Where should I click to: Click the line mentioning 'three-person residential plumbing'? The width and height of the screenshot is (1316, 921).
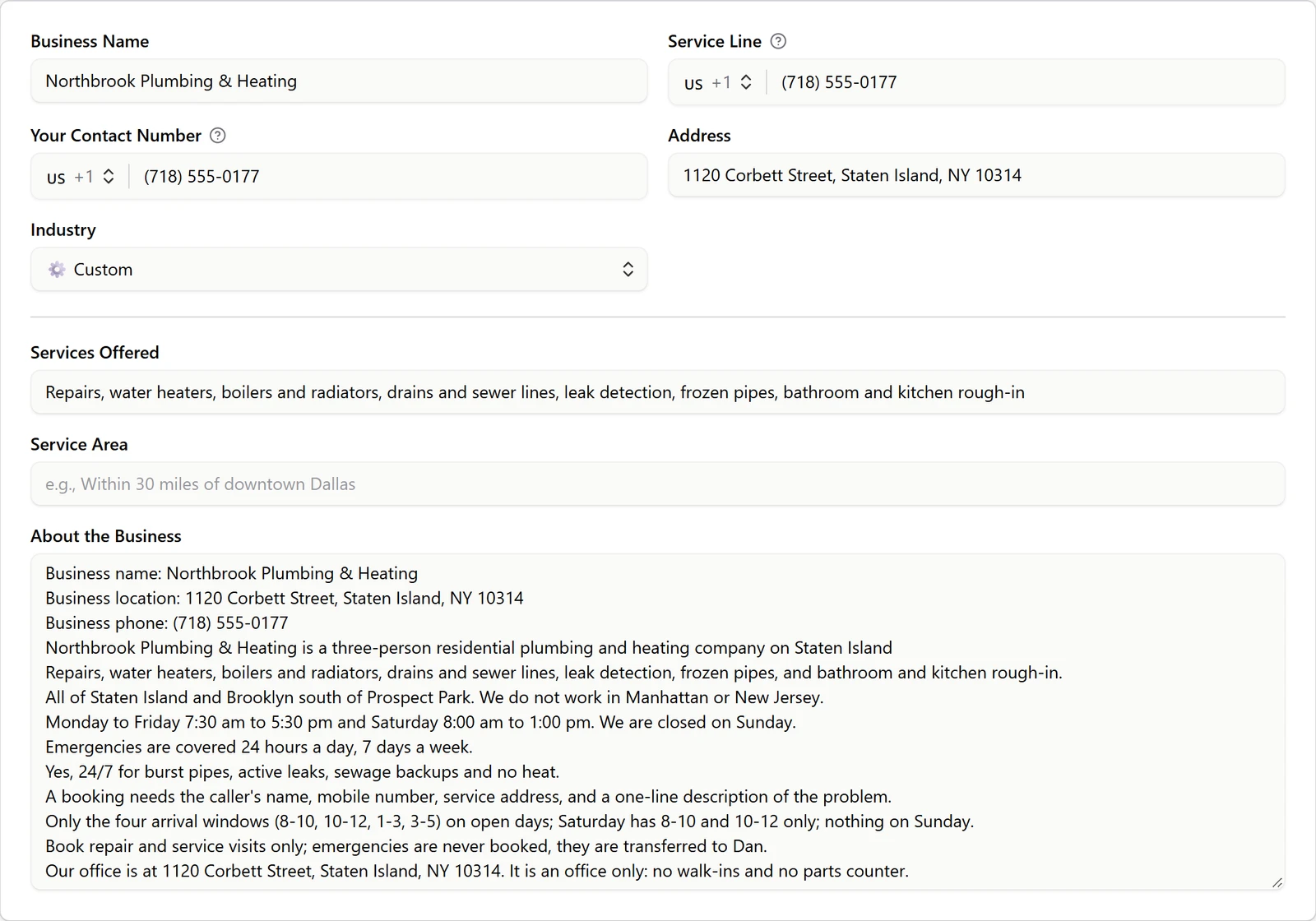pyautogui.click(x=469, y=648)
